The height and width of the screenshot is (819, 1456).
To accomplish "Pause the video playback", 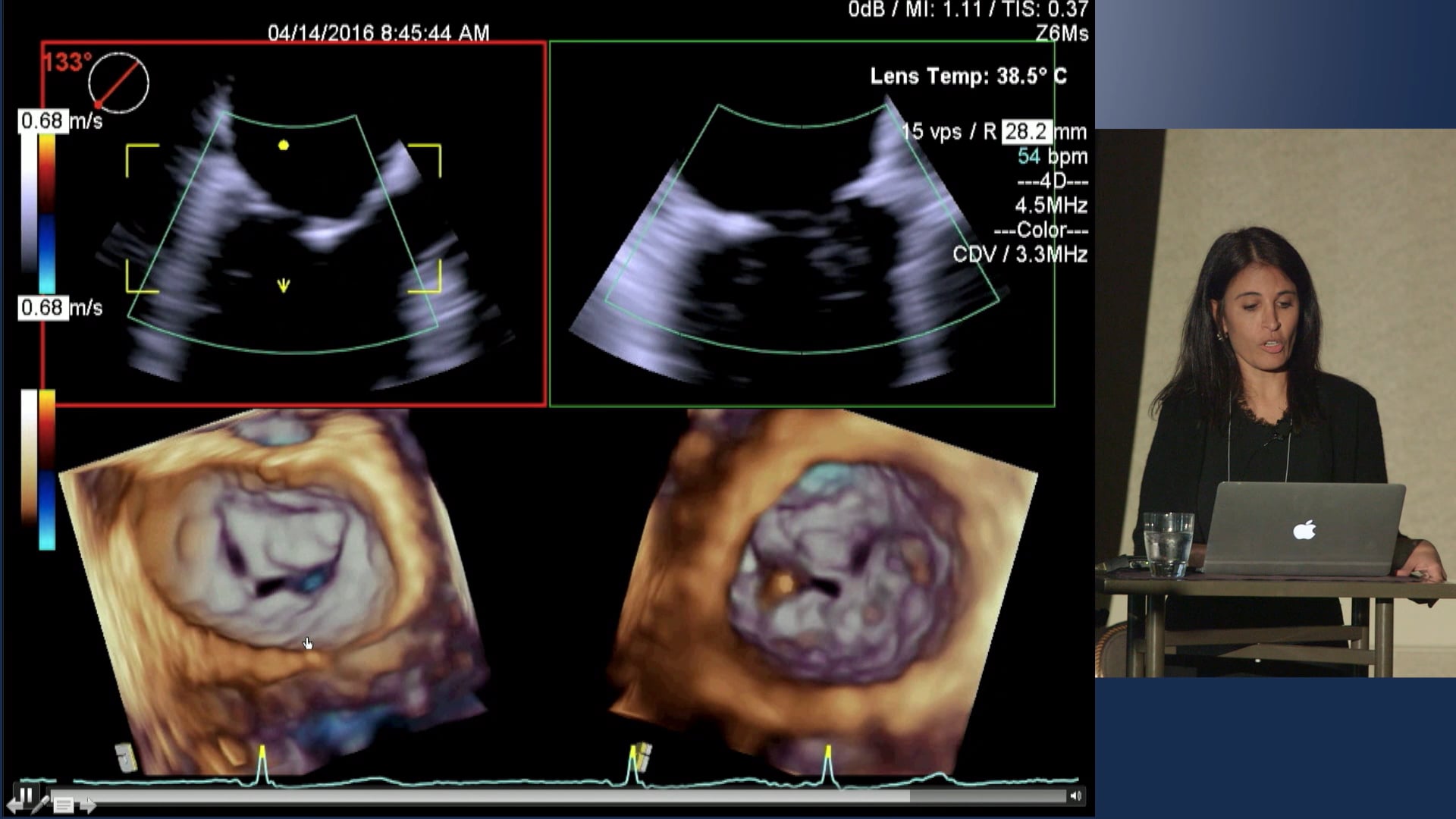I will click(27, 795).
